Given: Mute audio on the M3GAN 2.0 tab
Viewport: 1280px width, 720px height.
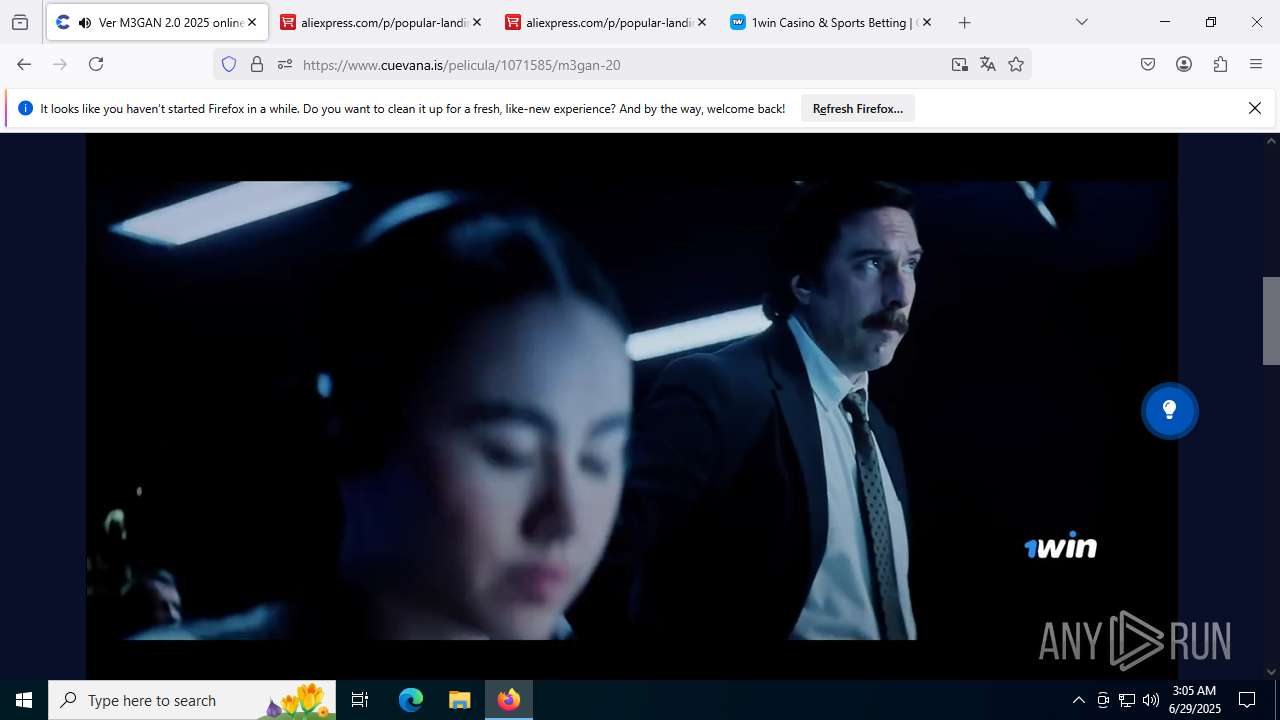Looking at the screenshot, I should pyautogui.click(x=84, y=22).
